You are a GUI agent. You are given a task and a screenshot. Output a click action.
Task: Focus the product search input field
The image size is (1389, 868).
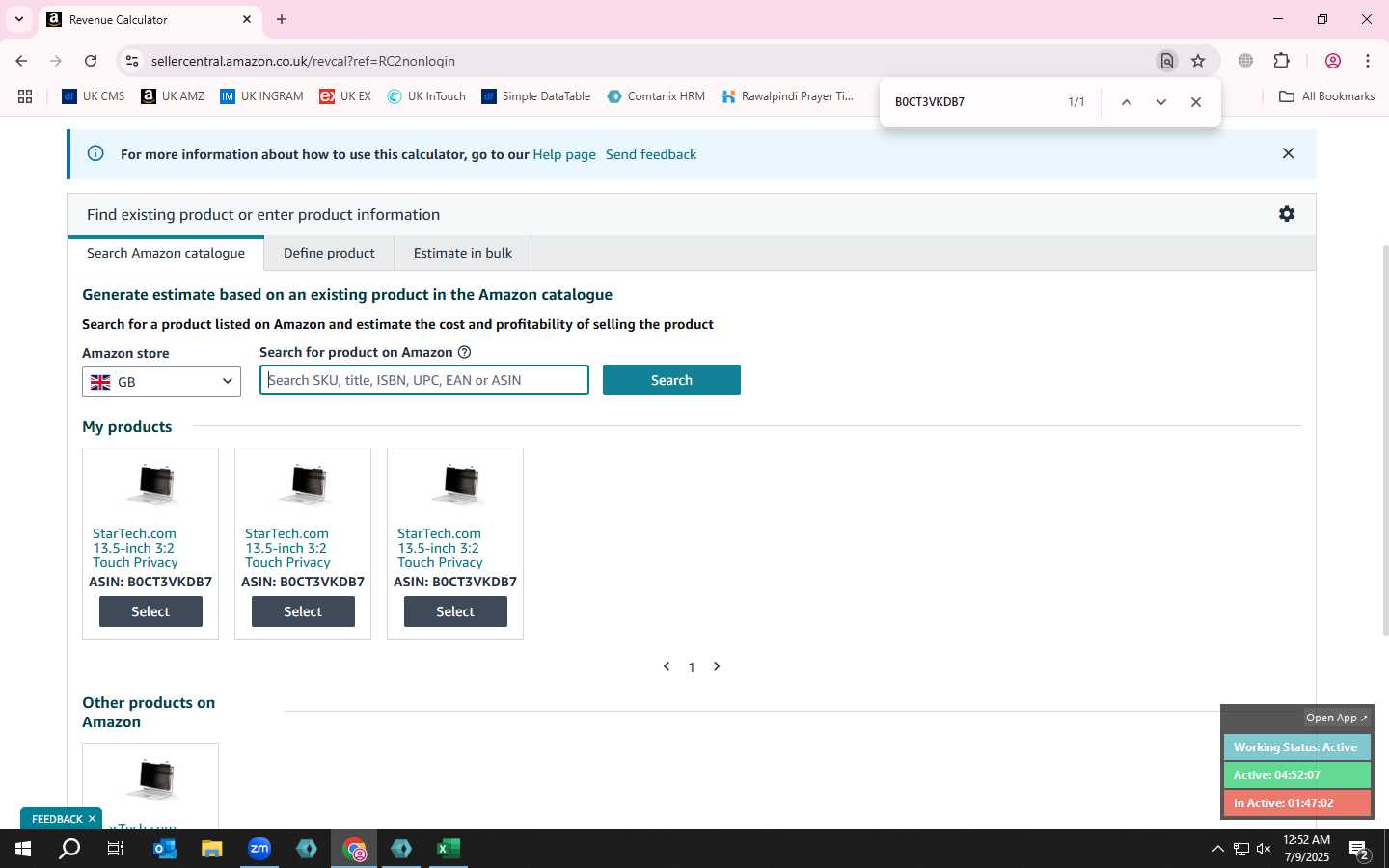click(424, 380)
